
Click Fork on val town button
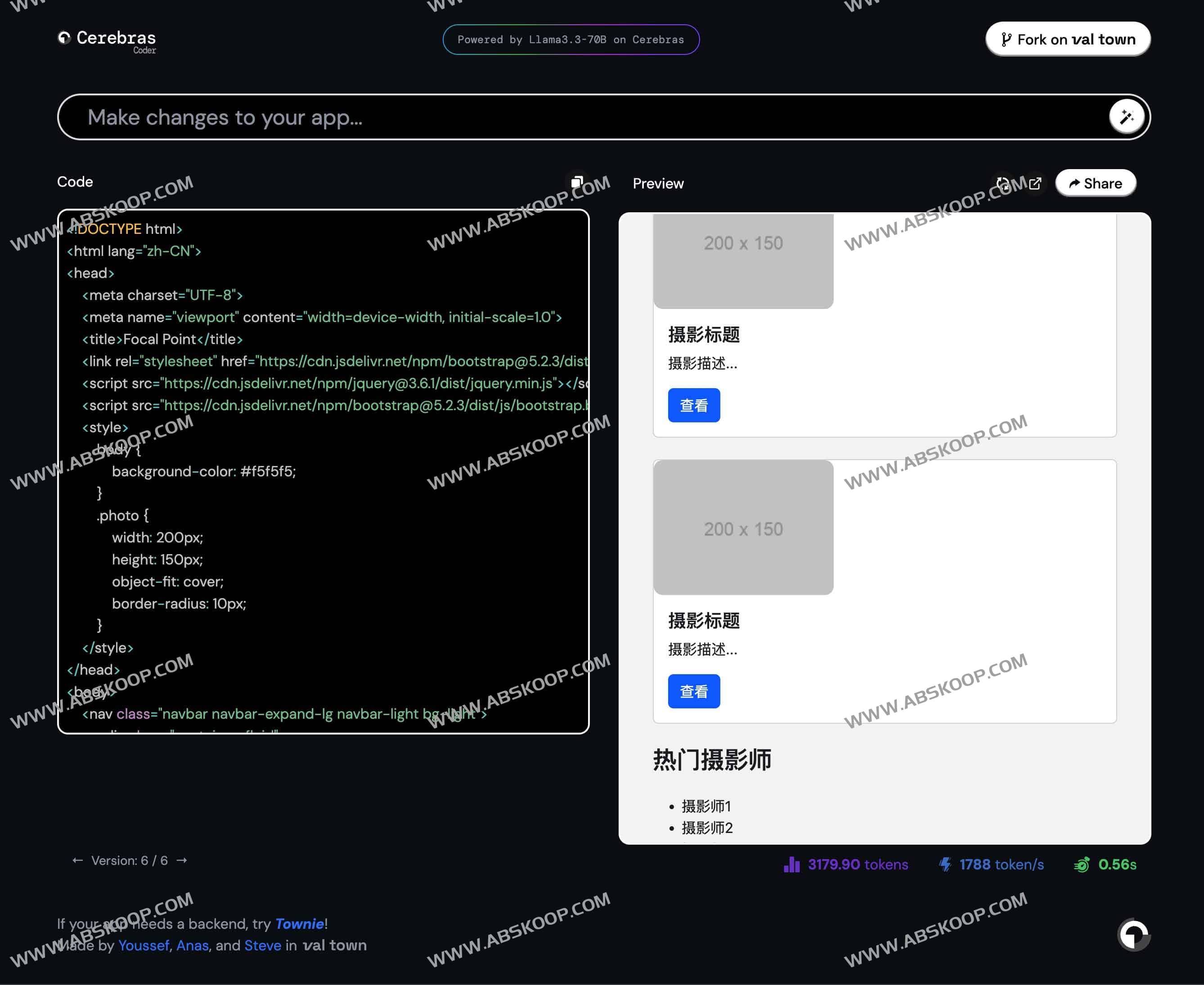(x=1068, y=39)
